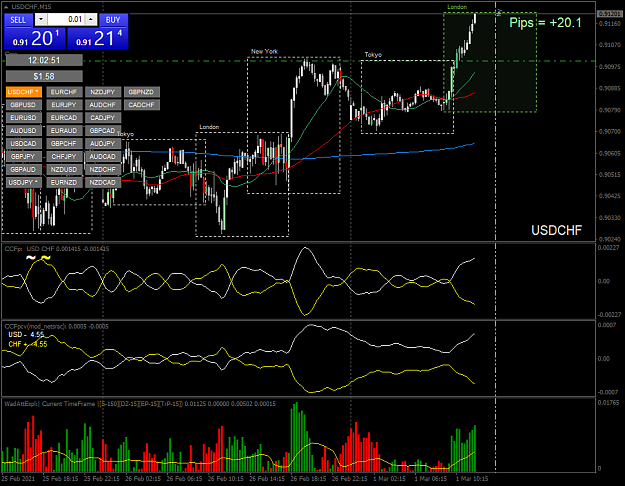Switch chart to EURJPY

[x=64, y=105]
